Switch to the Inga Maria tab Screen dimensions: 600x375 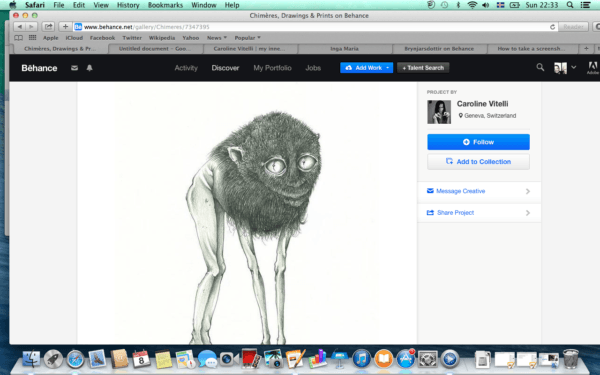coord(345,49)
